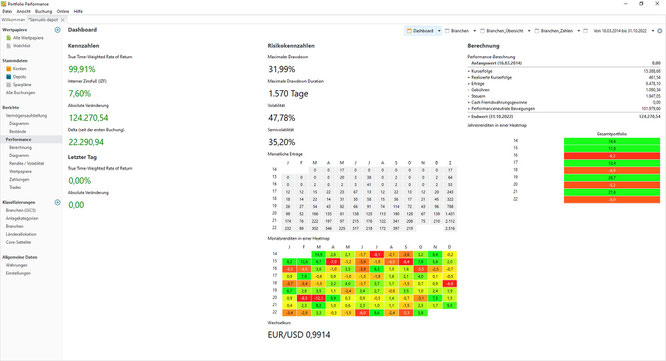This screenshot has height=361, width=666.
Task: Click the plus icon next to Klassifizierungen
Action: tap(57, 202)
